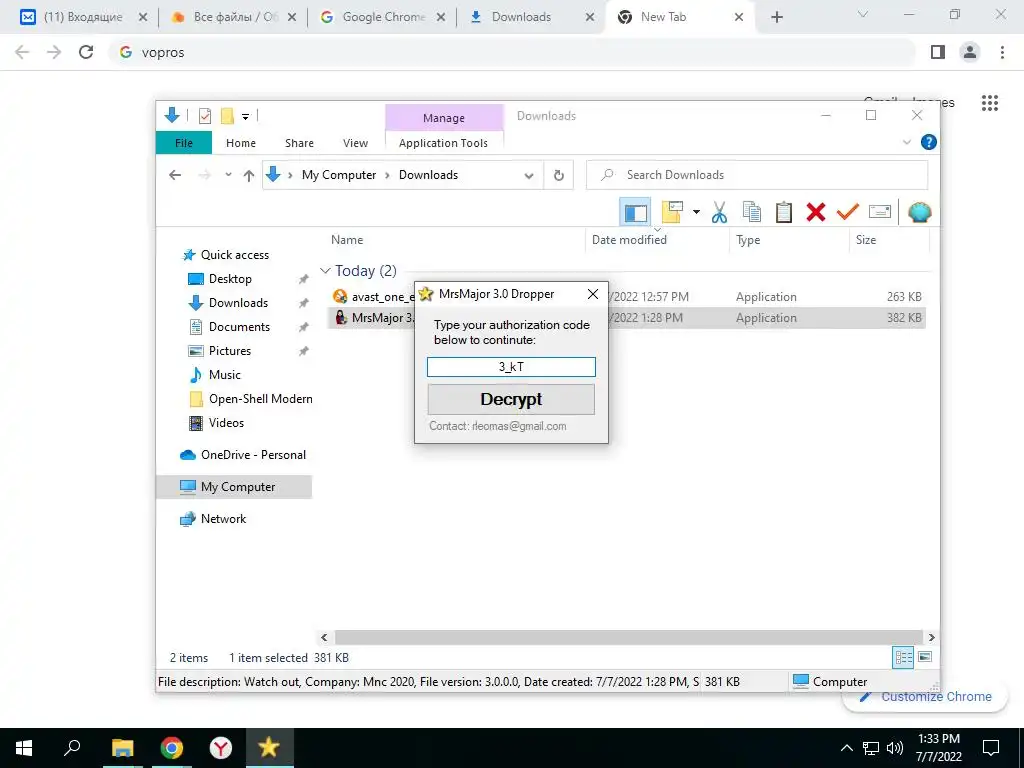The image size is (1024, 768).
Task: Open the Classic Explorer shell settings icon
Action: (x=920, y=212)
